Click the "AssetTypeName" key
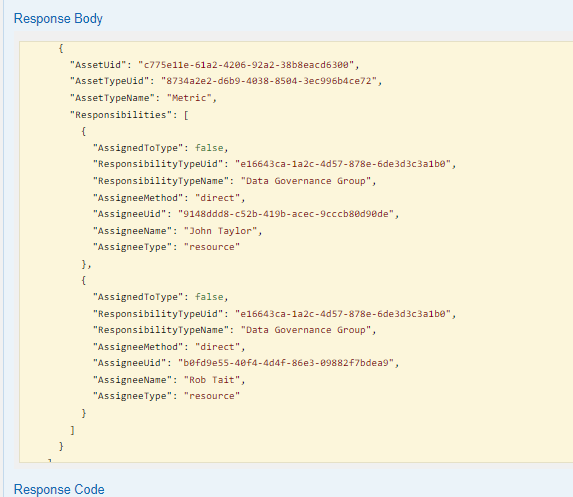 click(x=112, y=98)
